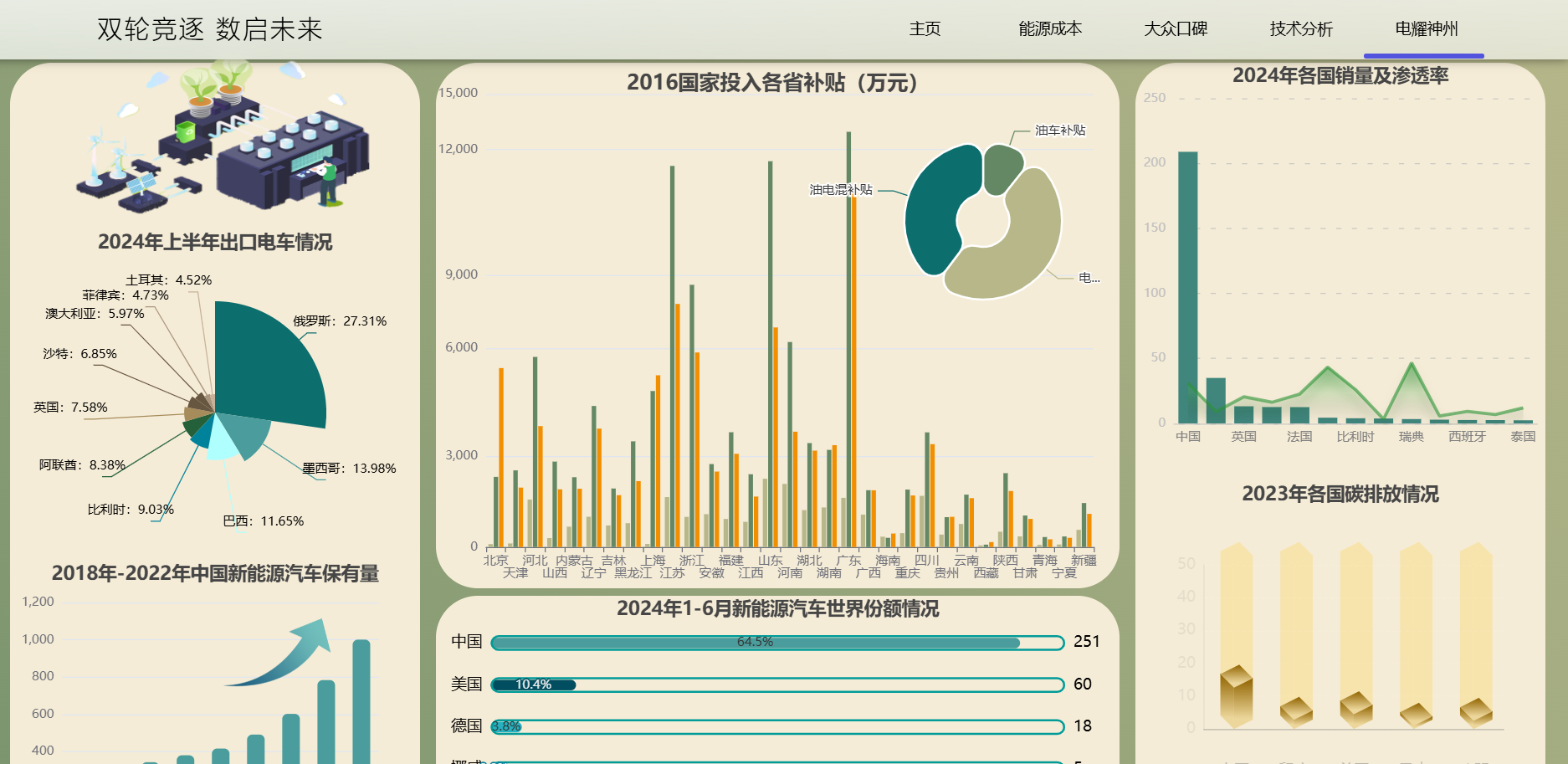The height and width of the screenshot is (764, 1568).
Task: Click the 中国 64.5% progress bar
Action: pyautogui.click(x=777, y=643)
